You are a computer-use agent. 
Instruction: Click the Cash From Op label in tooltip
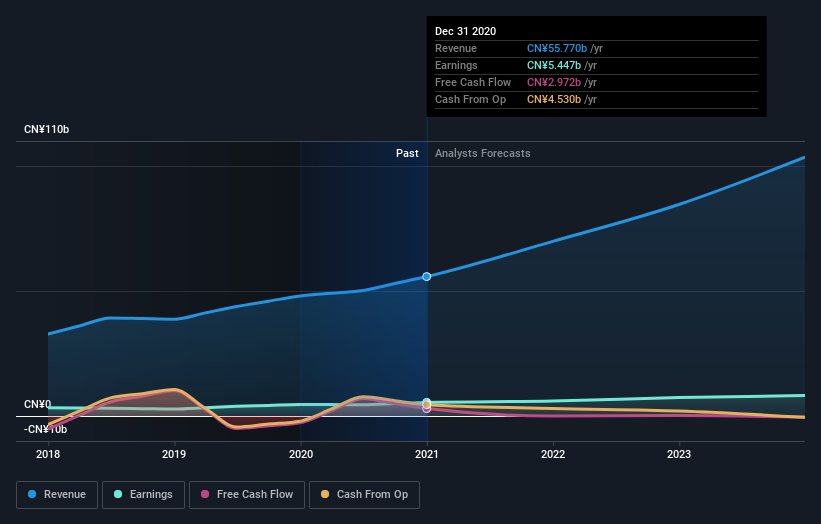click(x=471, y=99)
